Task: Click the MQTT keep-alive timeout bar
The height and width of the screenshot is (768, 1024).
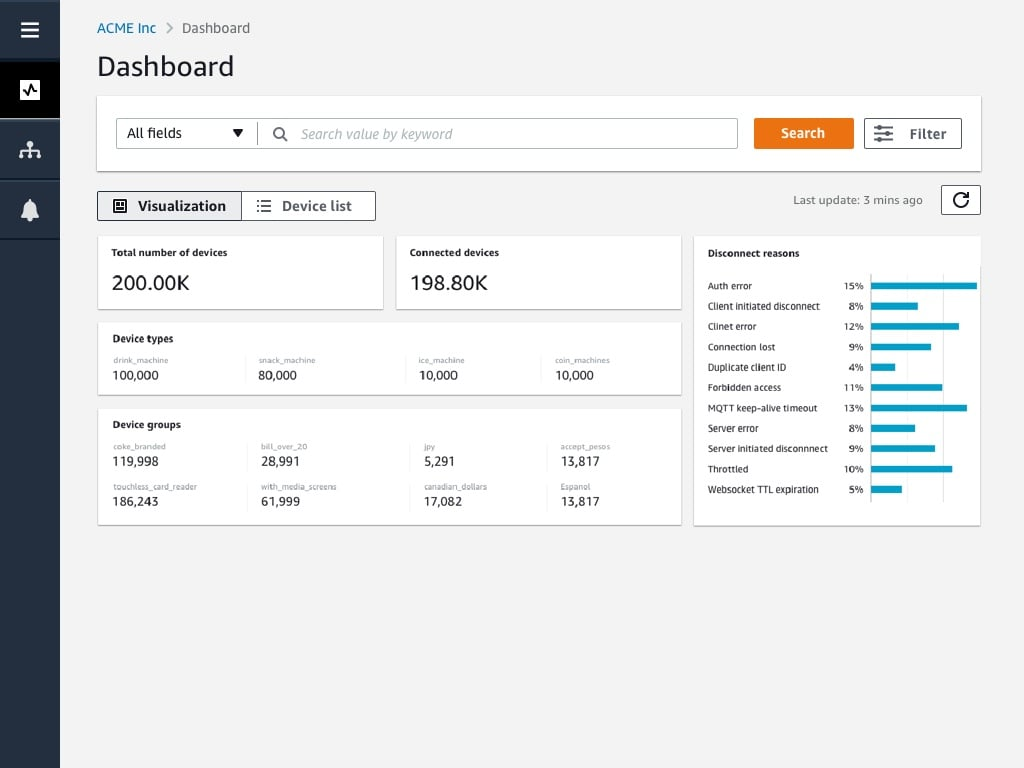Action: pos(917,408)
